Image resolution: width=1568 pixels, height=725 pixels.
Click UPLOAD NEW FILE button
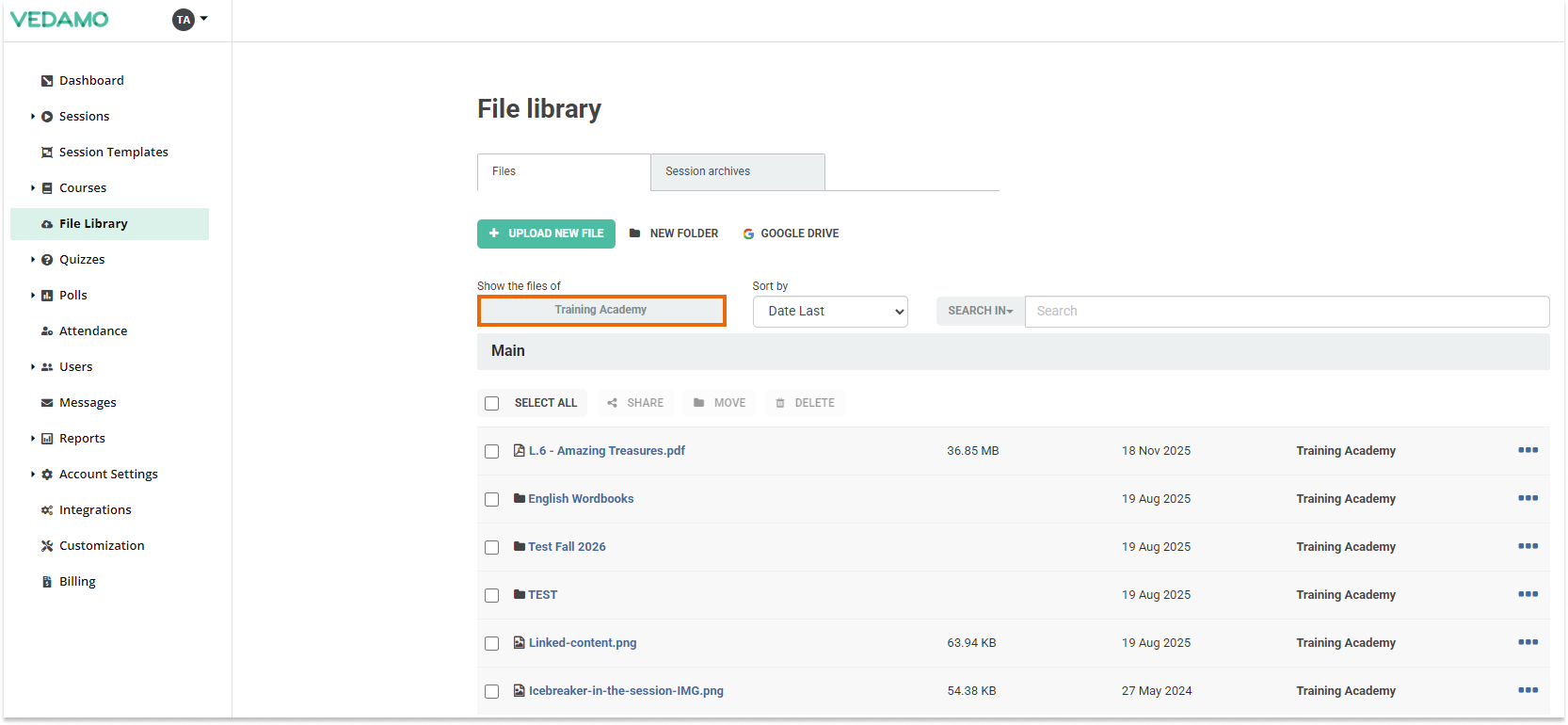tap(546, 234)
